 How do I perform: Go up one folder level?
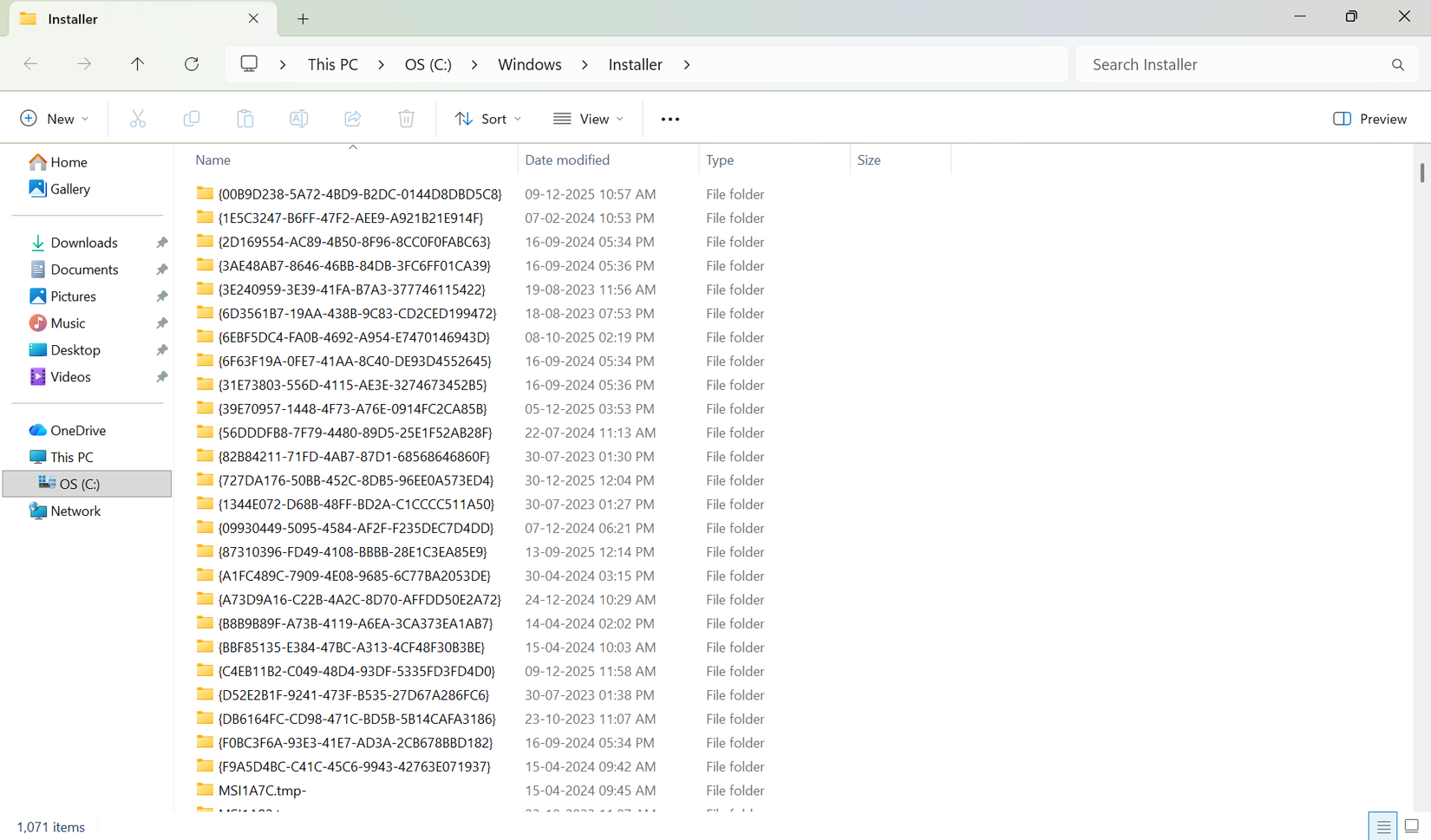coord(137,64)
